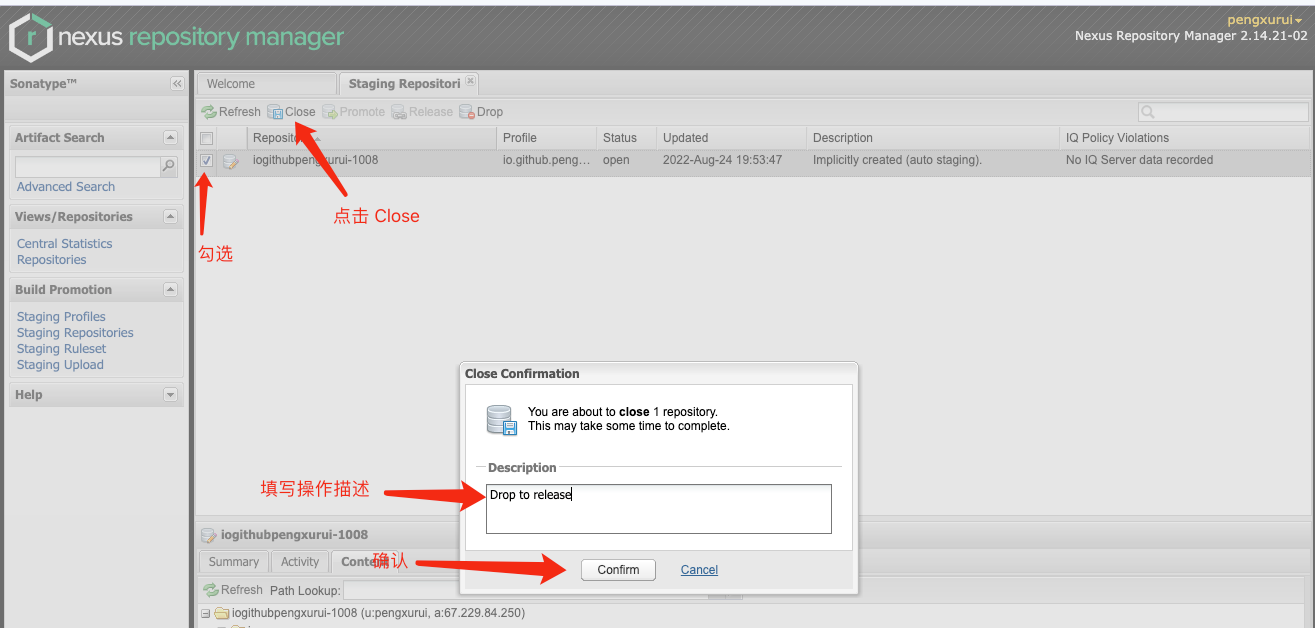
Task: Click Refresh in the Content tab toolbar
Action: [233, 590]
